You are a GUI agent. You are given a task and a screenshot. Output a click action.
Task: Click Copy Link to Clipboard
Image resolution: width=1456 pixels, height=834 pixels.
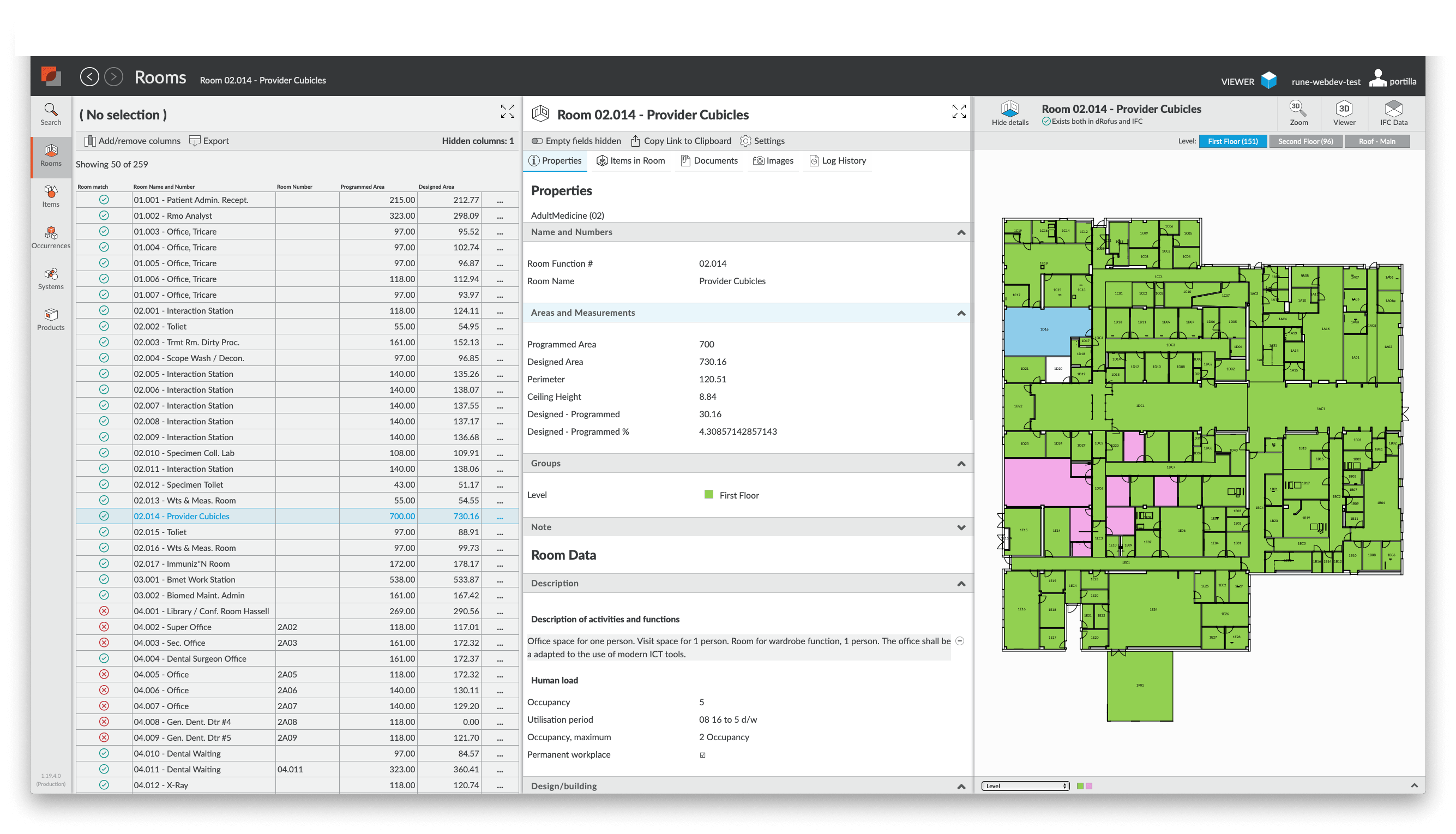tap(681, 141)
